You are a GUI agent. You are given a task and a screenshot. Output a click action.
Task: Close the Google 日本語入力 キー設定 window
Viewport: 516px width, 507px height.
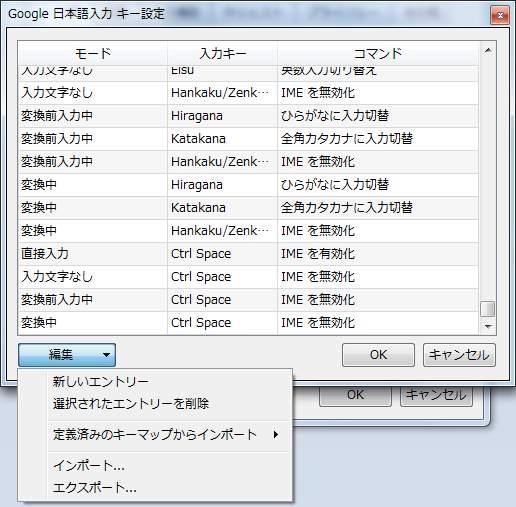[x=500, y=15]
